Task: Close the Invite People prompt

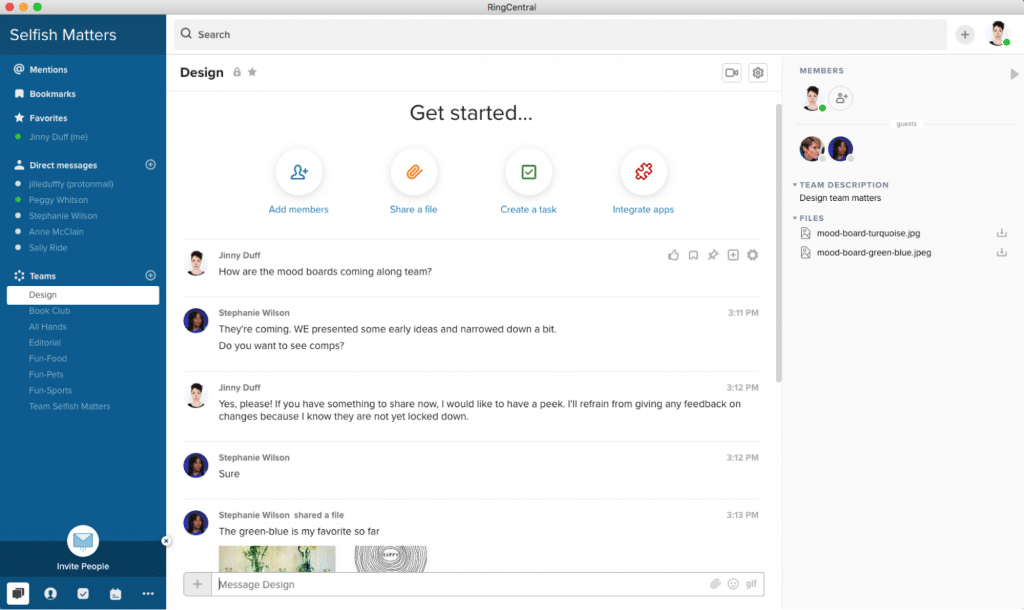Action: pos(166,541)
